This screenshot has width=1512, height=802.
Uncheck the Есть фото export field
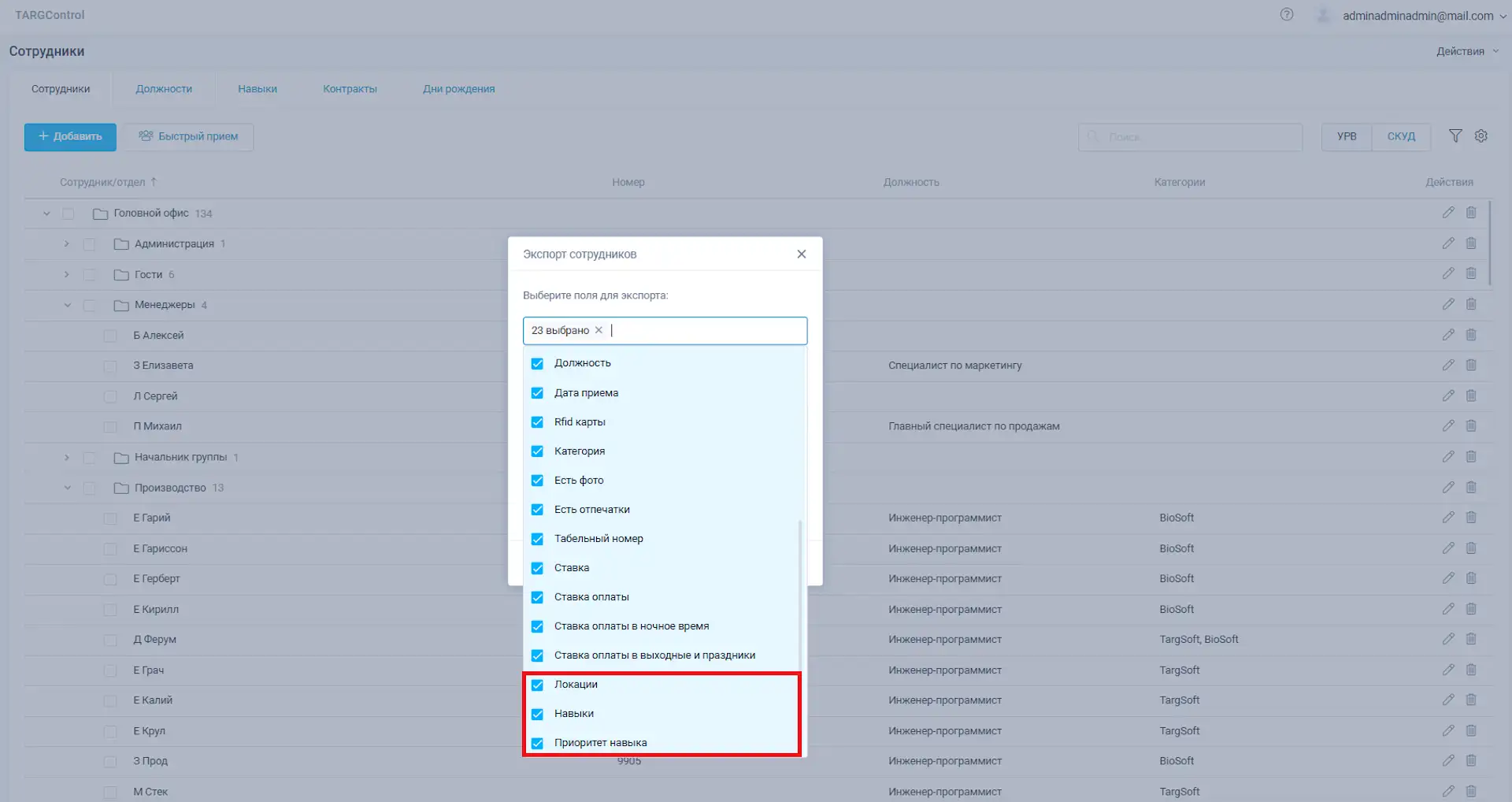[x=537, y=480]
